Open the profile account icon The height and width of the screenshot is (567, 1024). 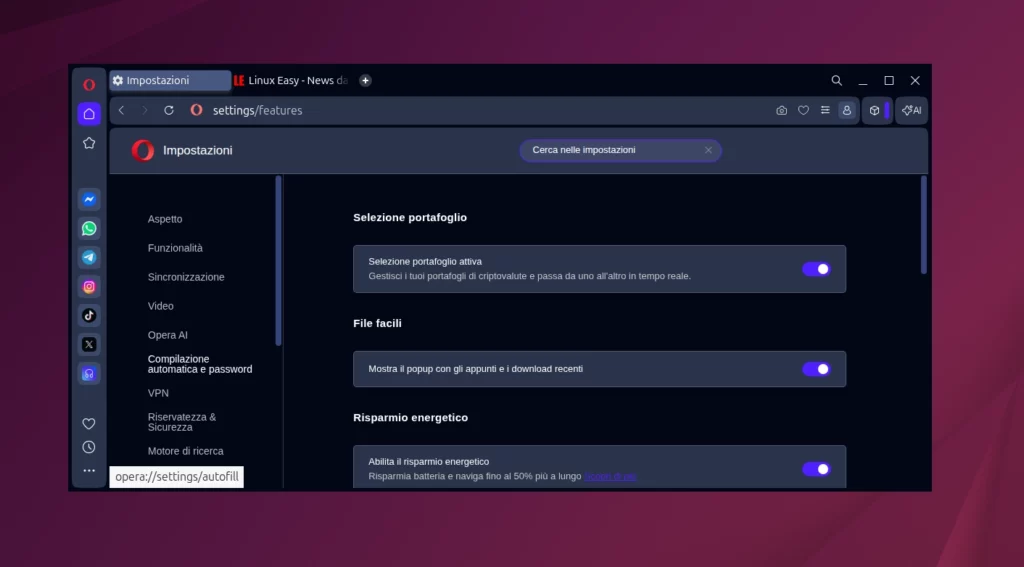point(846,110)
